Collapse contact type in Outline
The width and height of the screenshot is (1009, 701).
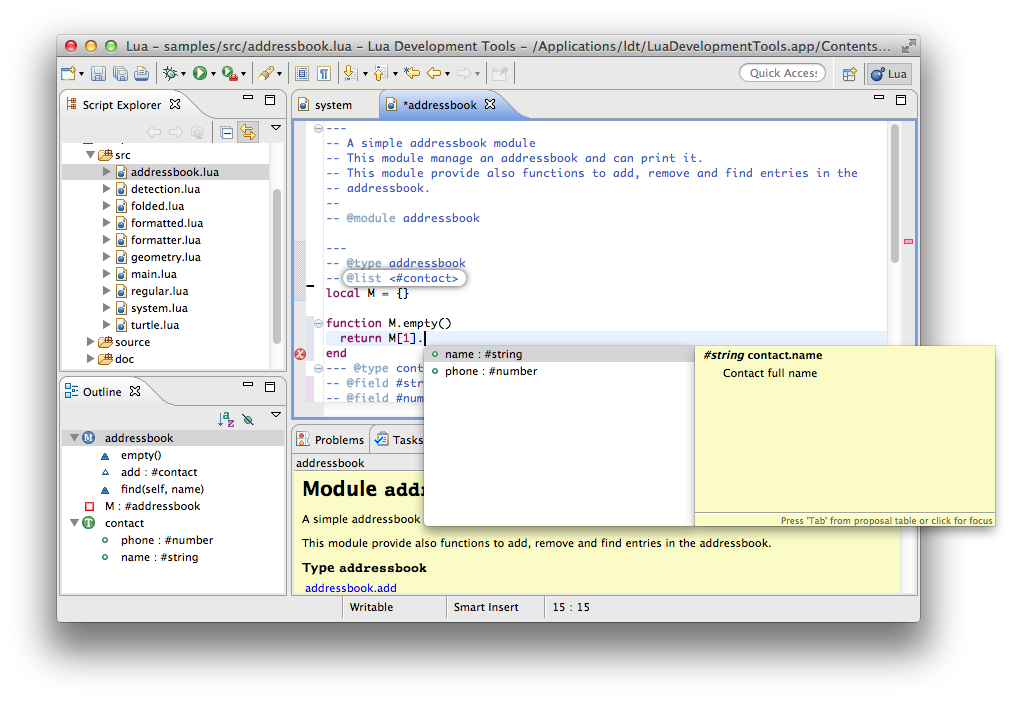[74, 523]
